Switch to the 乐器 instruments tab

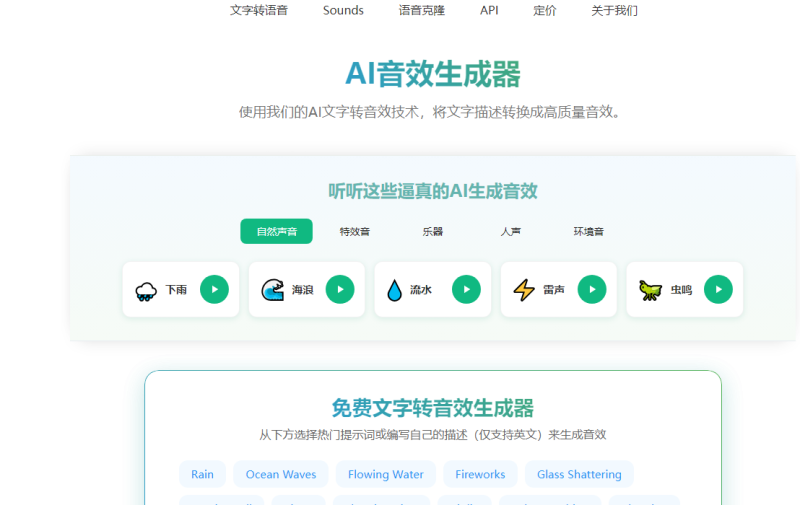tap(432, 232)
